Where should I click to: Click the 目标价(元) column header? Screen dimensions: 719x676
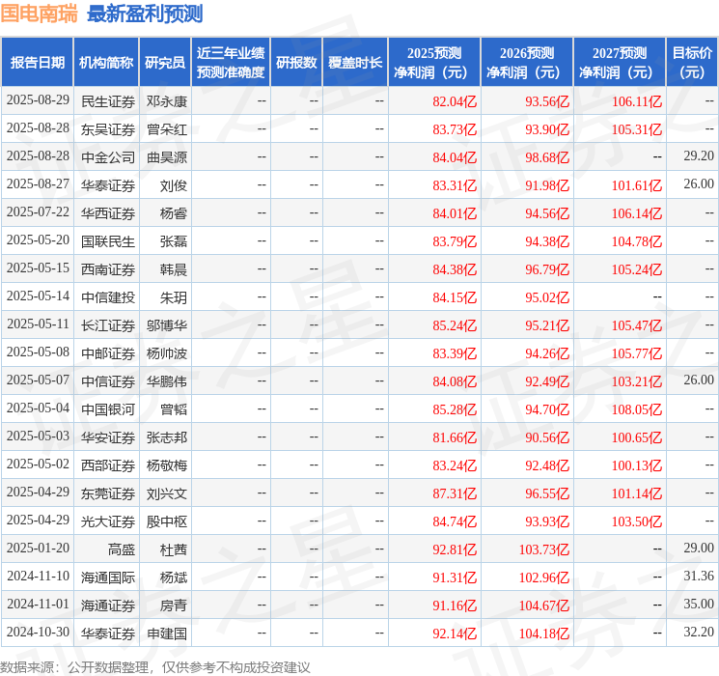692,62
